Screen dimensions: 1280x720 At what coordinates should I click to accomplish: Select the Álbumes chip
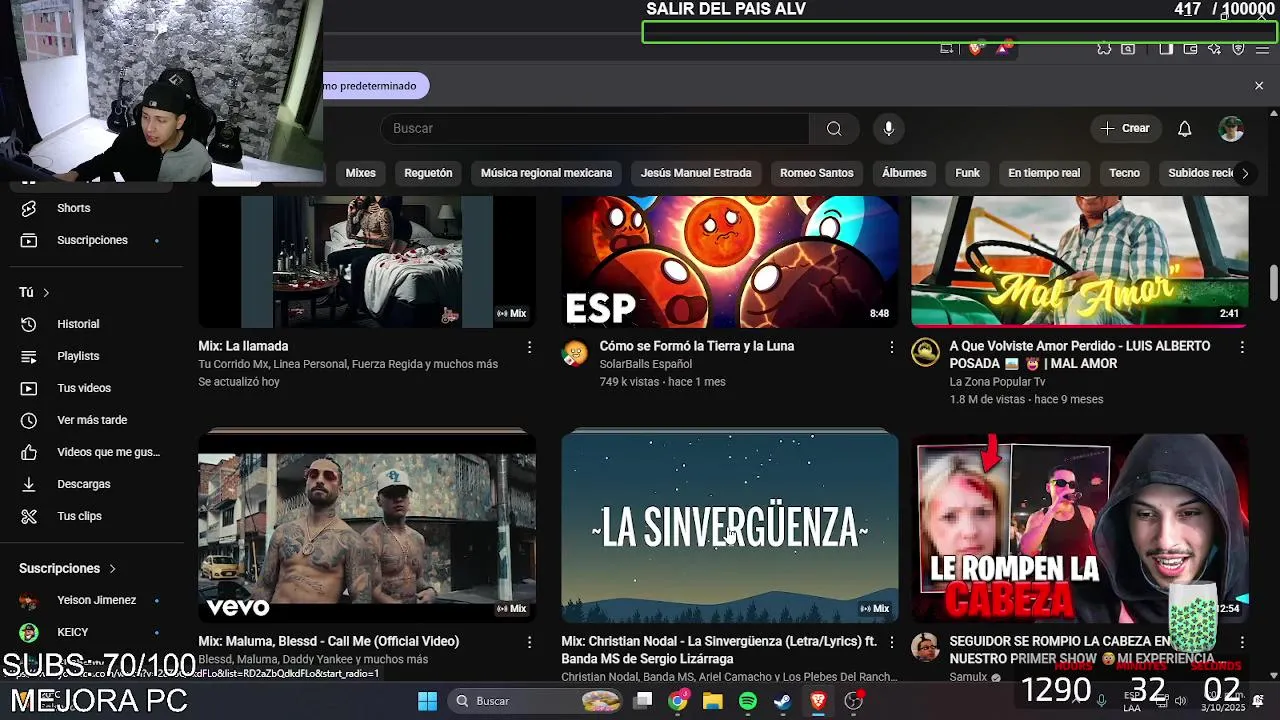904,173
